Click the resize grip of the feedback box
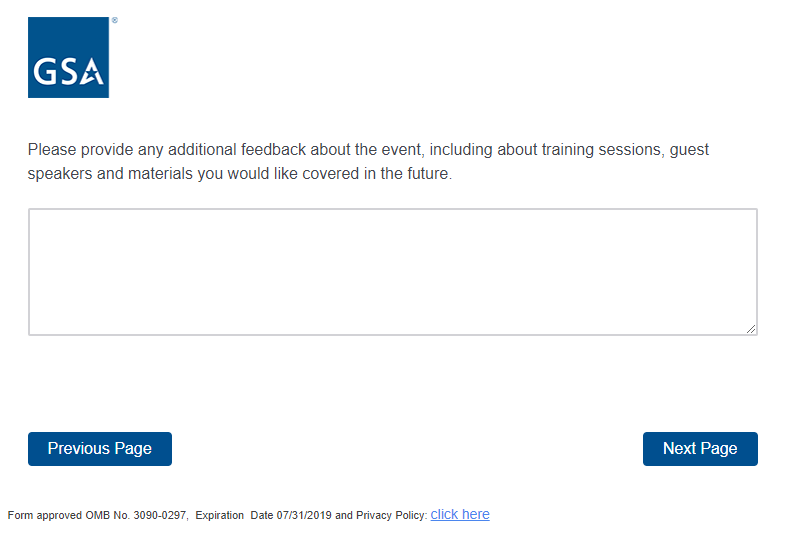This screenshot has width=804, height=543. [x=751, y=329]
